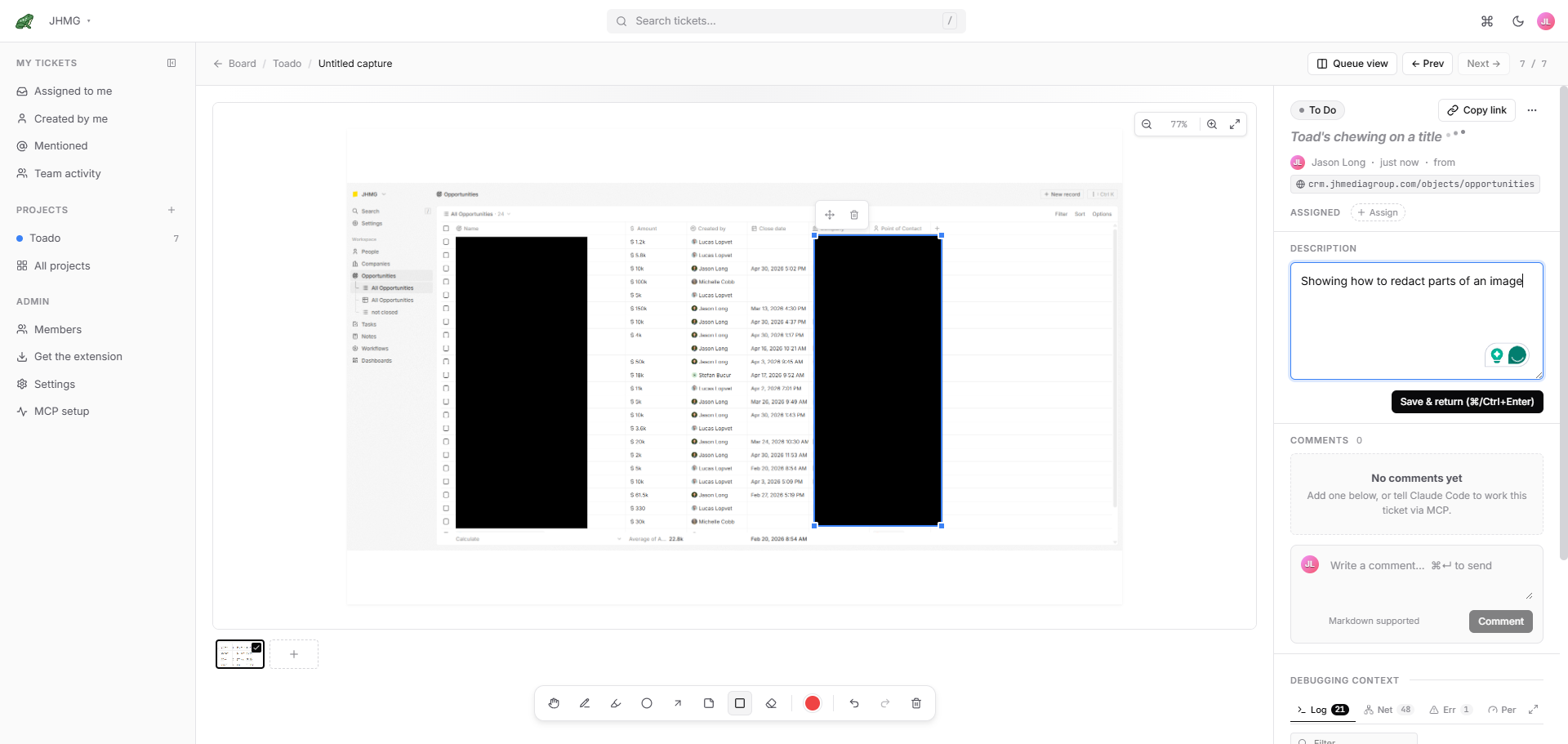Select the first capture thumbnail
Viewport: 1568px width, 744px height.
(240, 654)
